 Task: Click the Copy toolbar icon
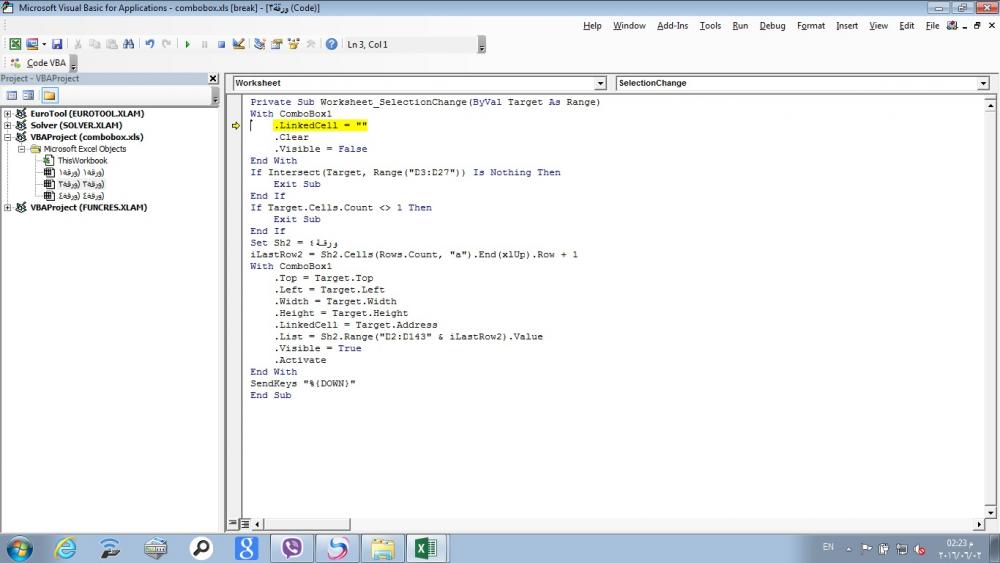(94, 44)
